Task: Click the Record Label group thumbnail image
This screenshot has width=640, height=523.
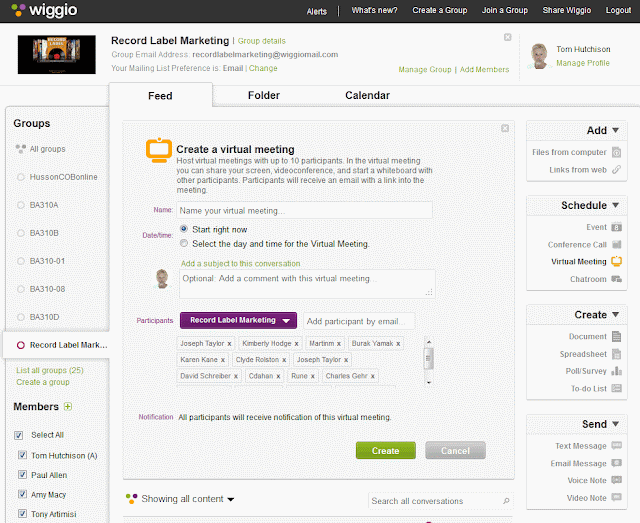Action: pos(57,55)
